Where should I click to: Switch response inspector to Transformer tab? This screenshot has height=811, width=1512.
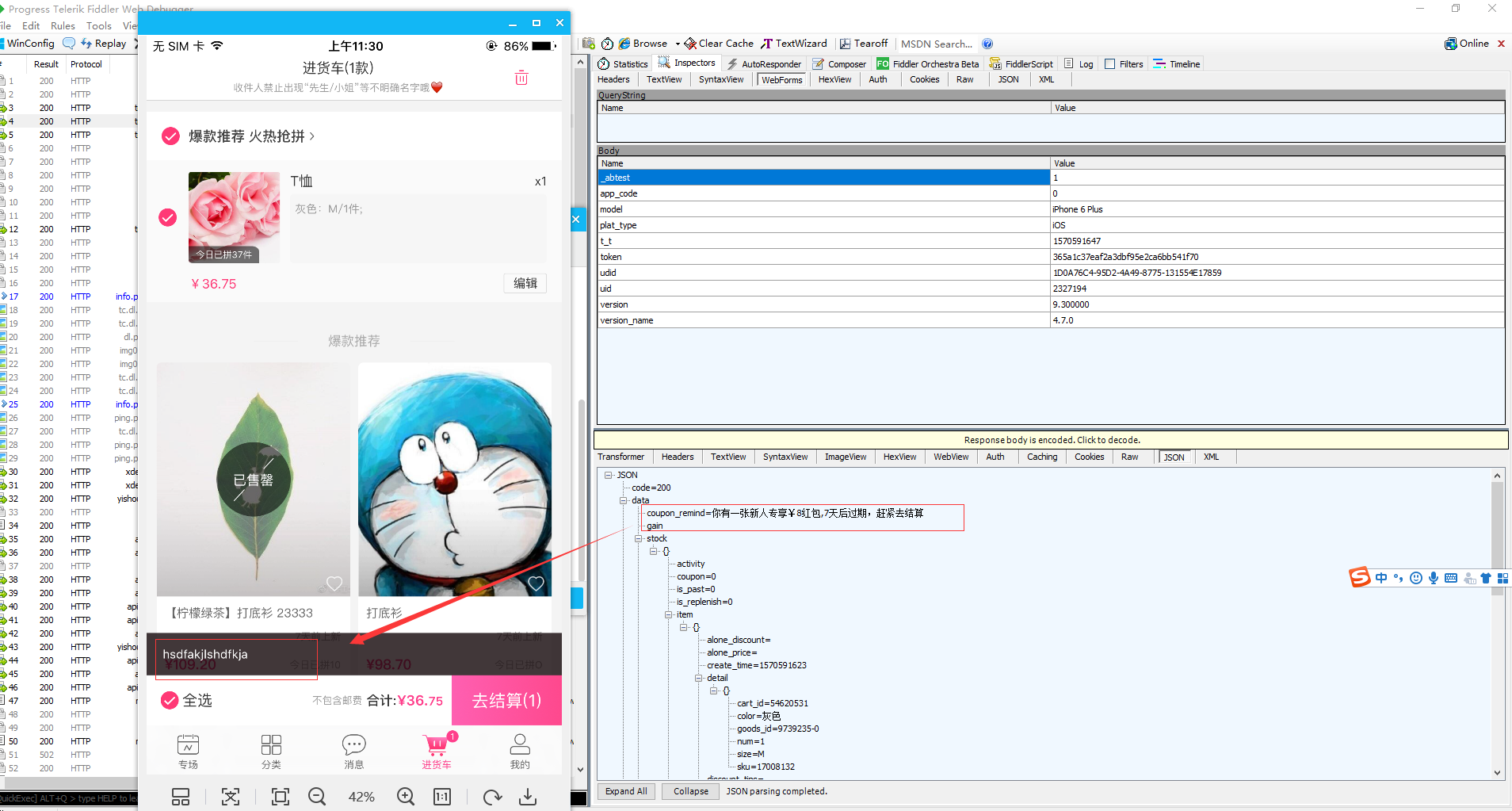click(620, 457)
